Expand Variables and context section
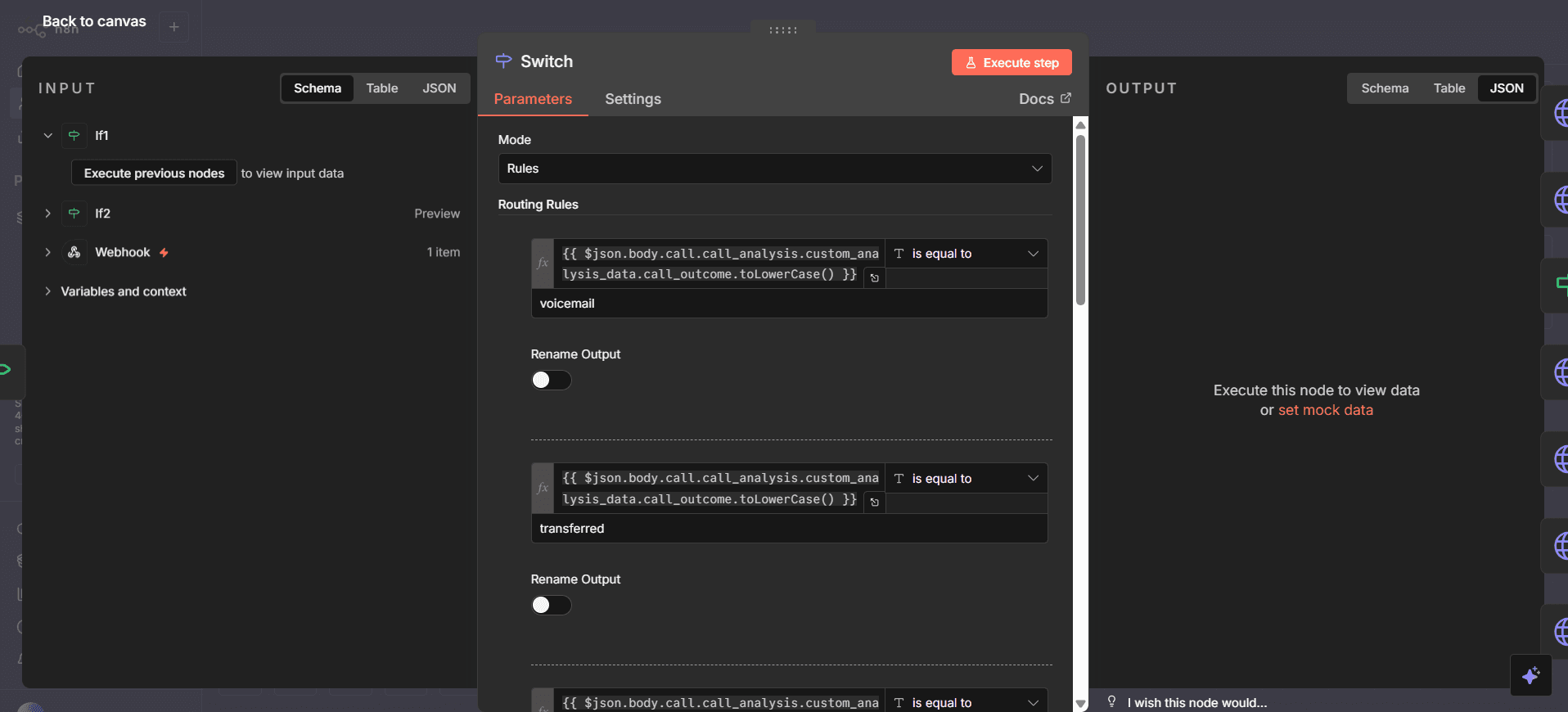The image size is (1568, 712). pos(47,291)
